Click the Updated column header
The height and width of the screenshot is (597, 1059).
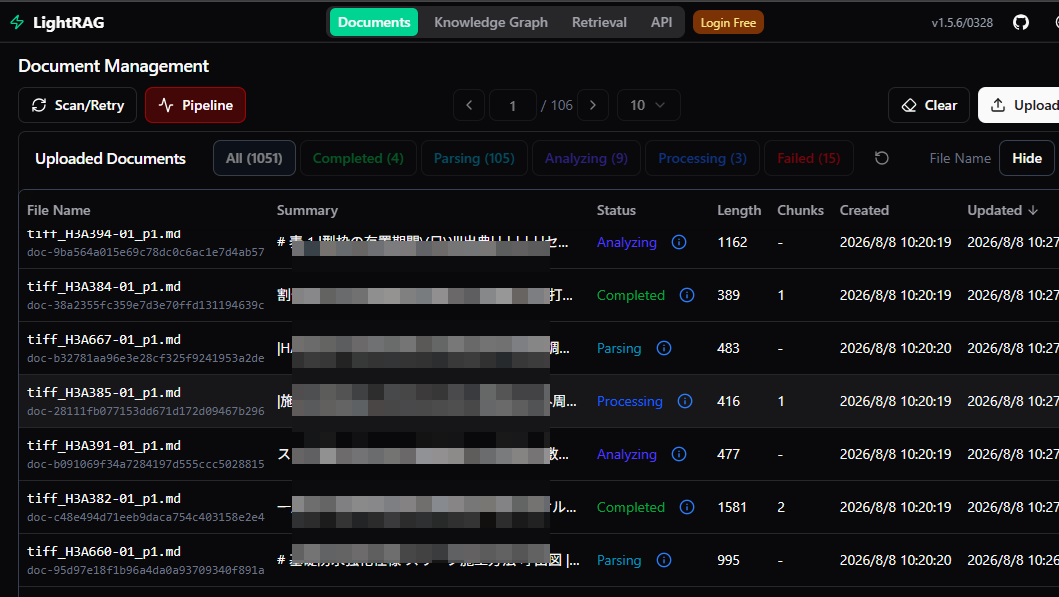[994, 210]
